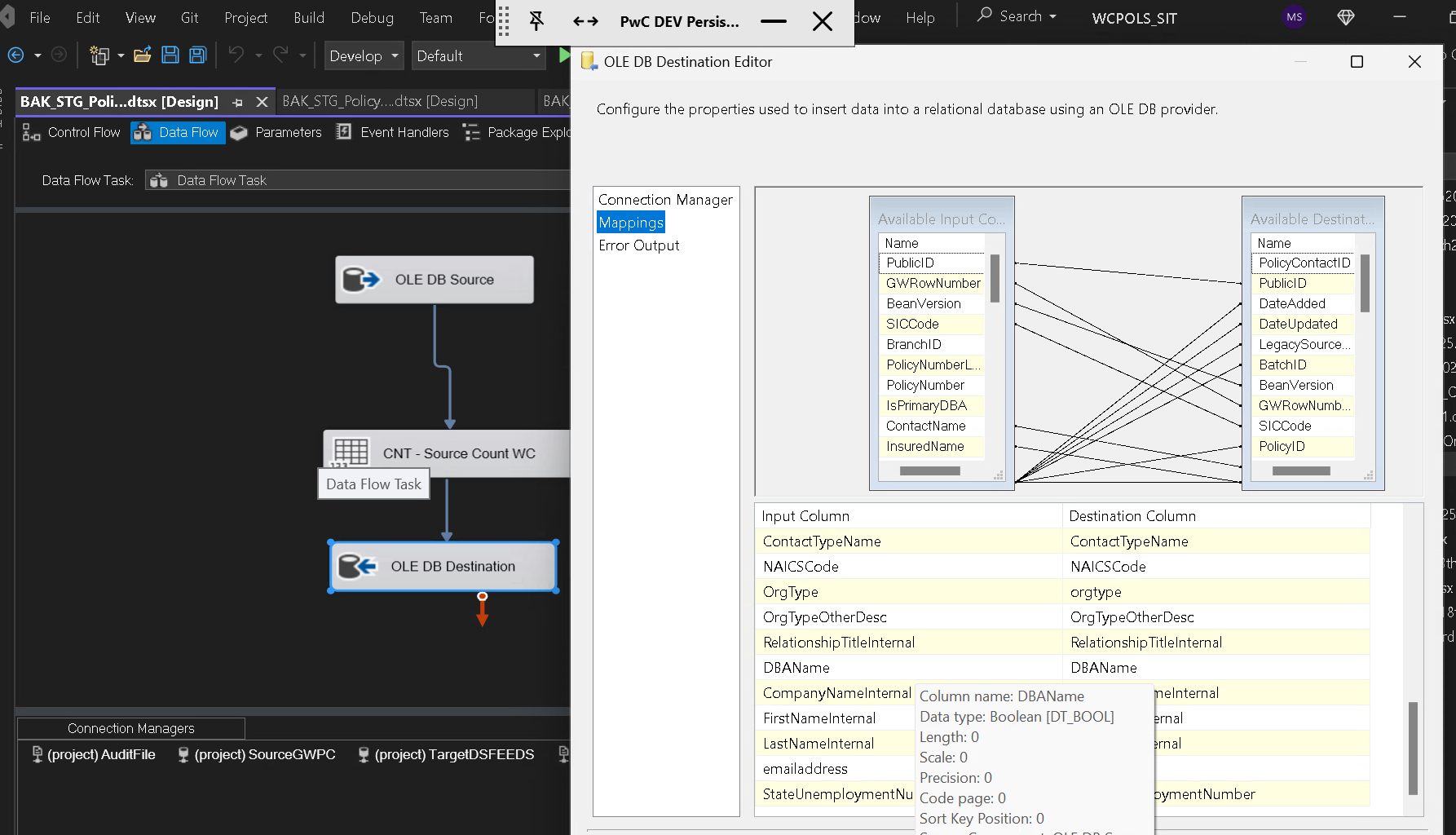Screen dimensions: 1456x835
Task: Open the File menu
Action: pos(40,17)
